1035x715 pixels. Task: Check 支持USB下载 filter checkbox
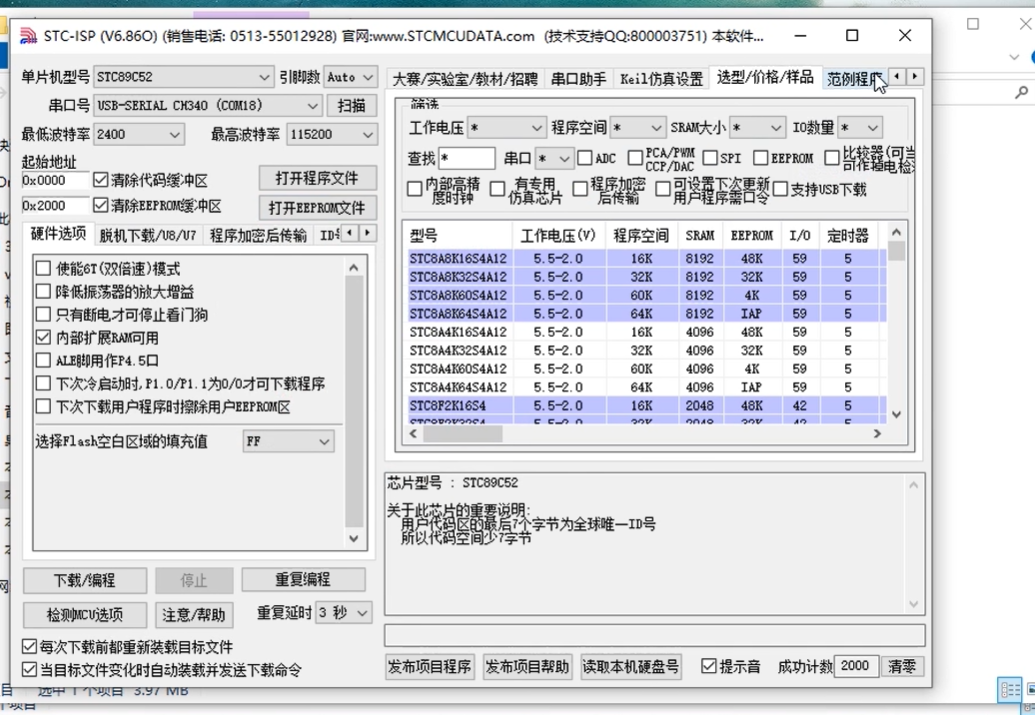780,189
